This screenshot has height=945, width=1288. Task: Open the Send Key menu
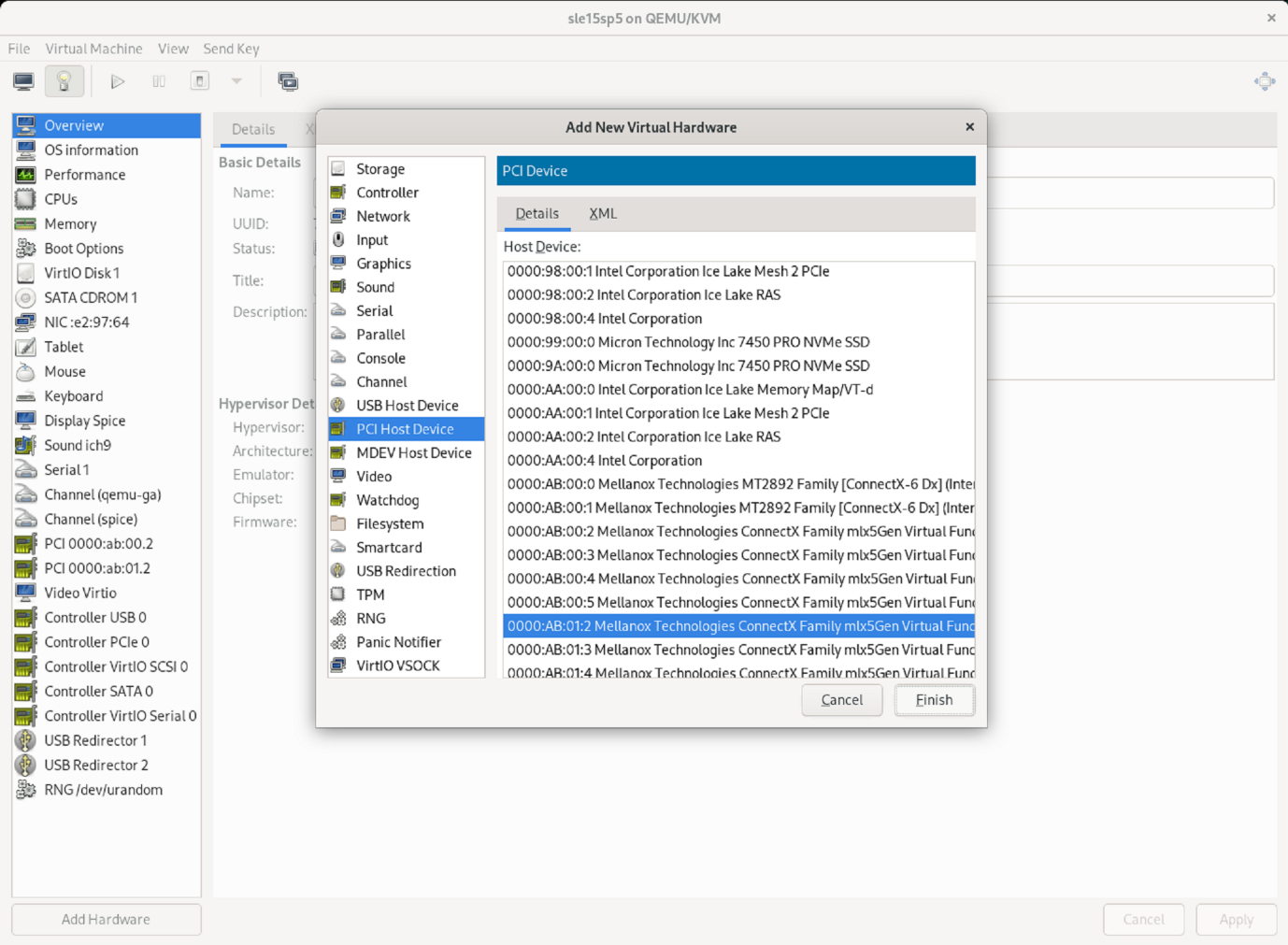[231, 49]
